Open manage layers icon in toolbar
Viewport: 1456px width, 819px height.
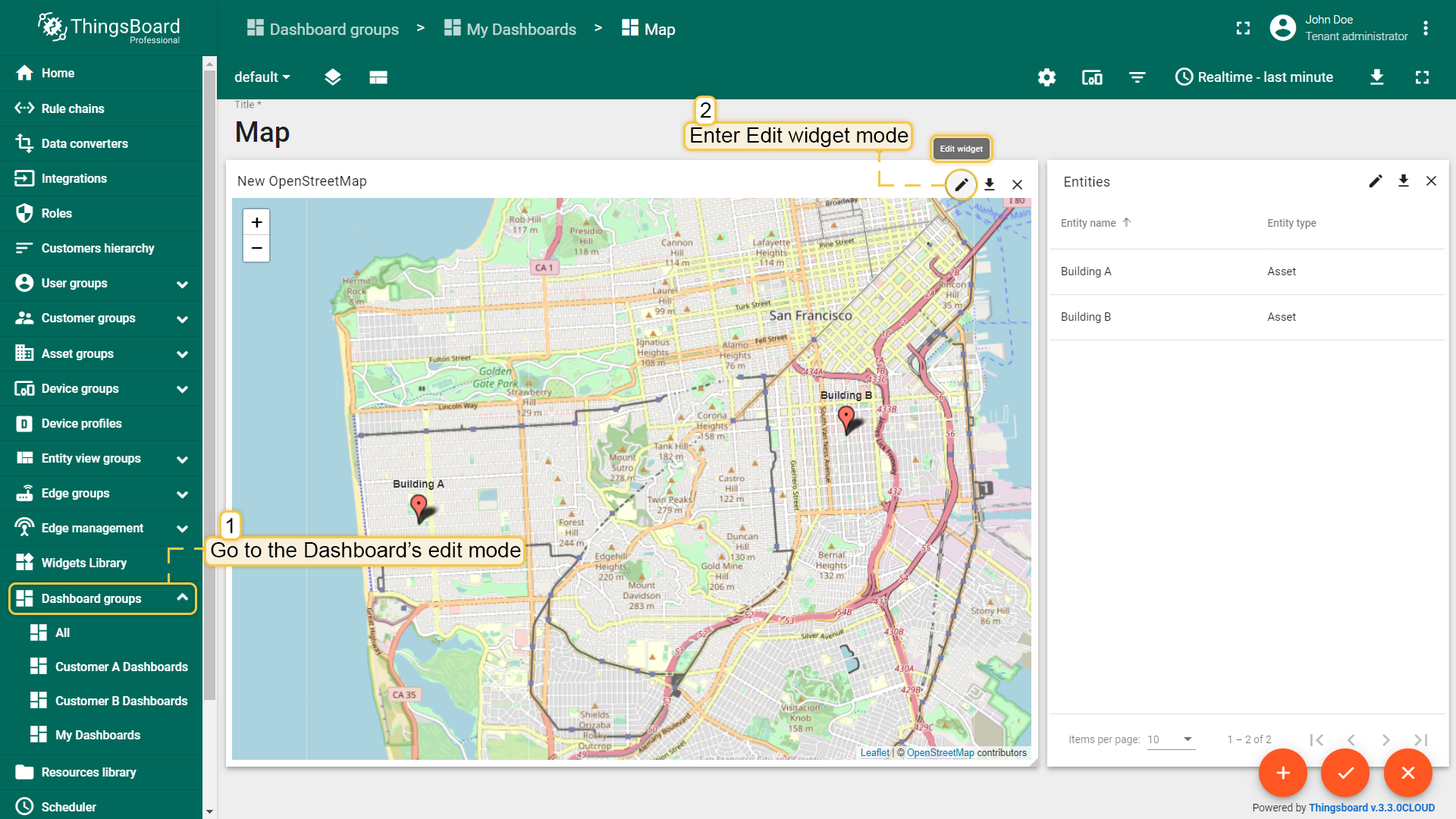click(x=333, y=77)
